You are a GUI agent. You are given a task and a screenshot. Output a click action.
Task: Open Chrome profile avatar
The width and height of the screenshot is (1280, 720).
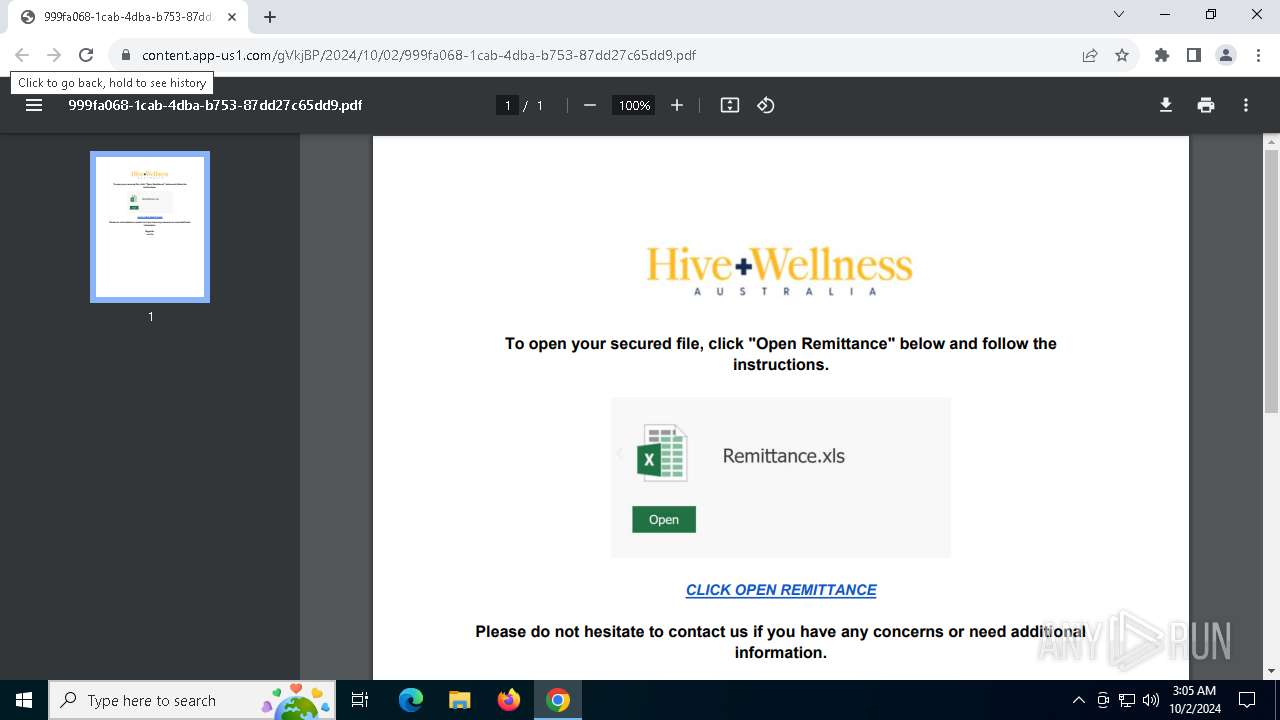pyautogui.click(x=1226, y=55)
